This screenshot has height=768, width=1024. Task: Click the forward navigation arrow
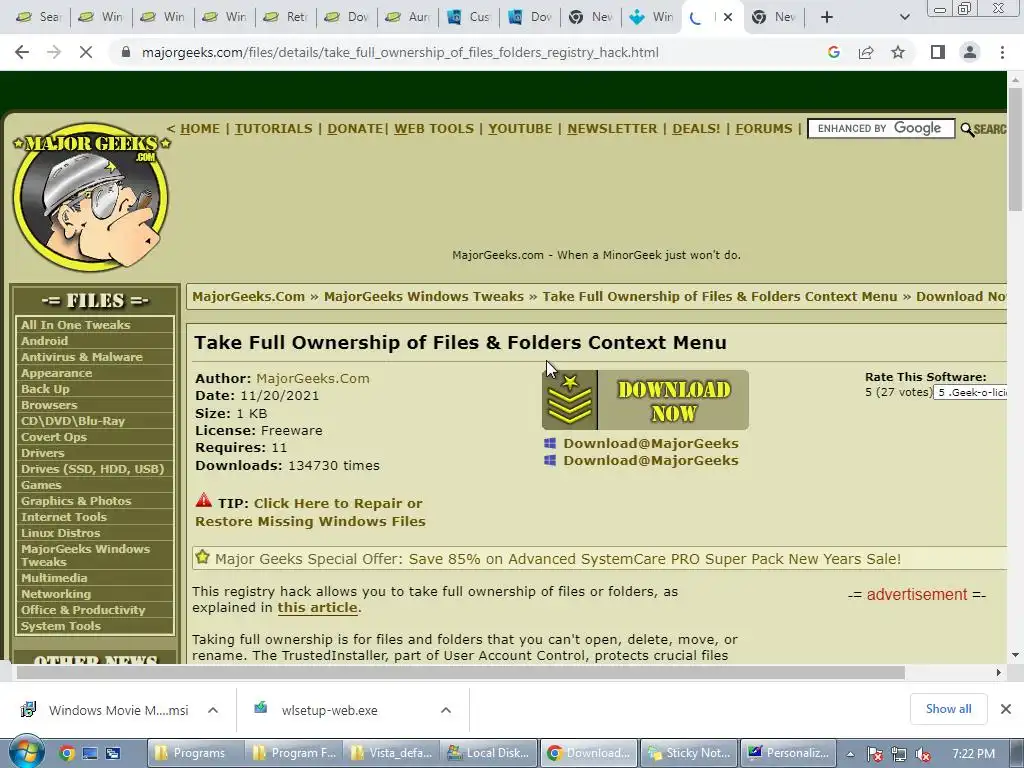tap(54, 52)
